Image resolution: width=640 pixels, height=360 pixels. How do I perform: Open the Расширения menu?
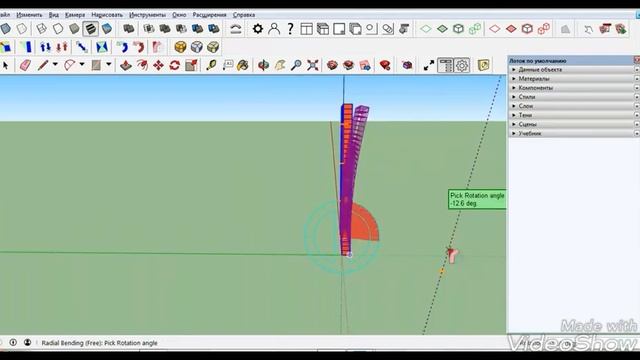pyautogui.click(x=209, y=15)
